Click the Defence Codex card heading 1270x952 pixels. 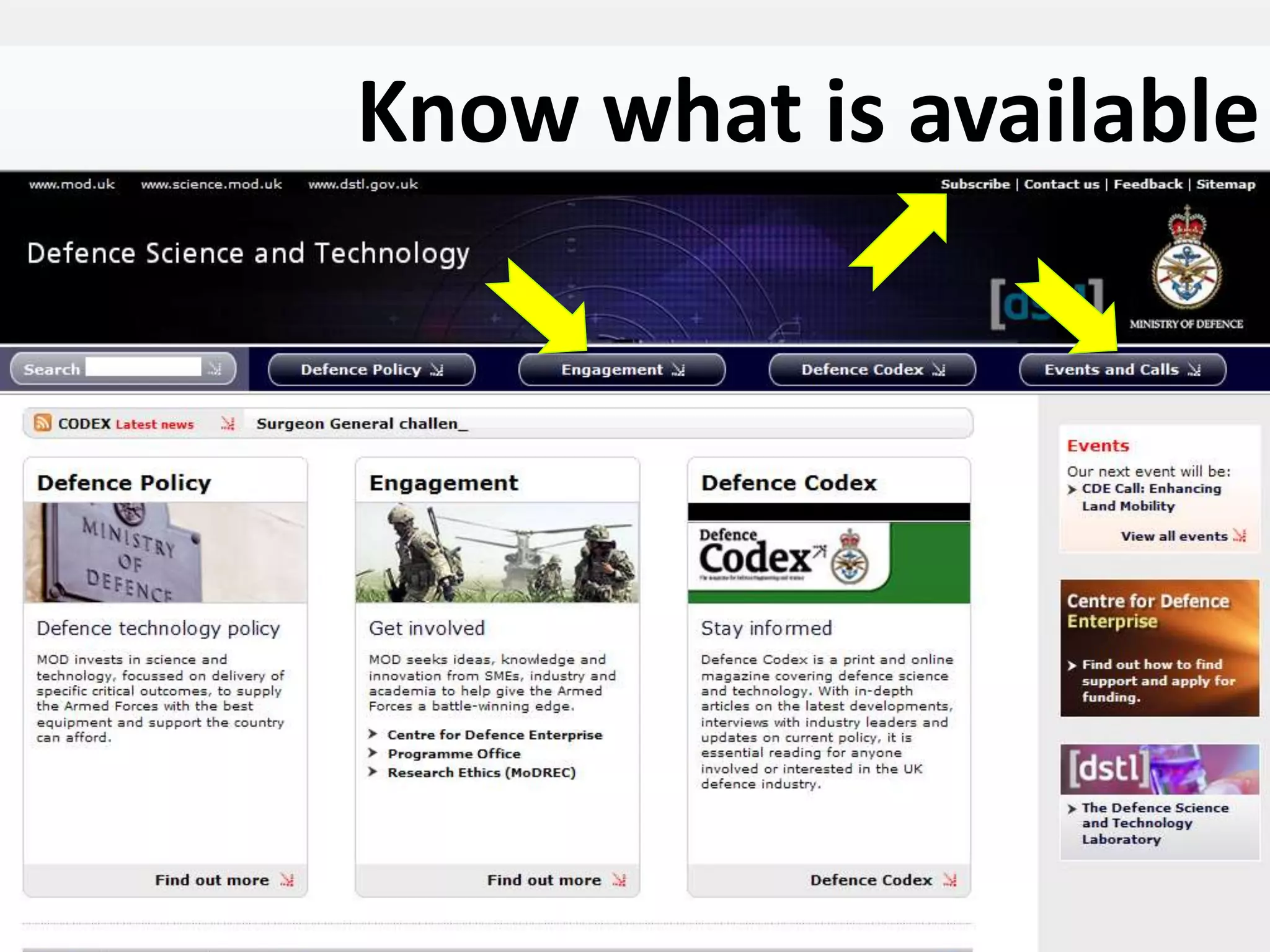(789, 483)
